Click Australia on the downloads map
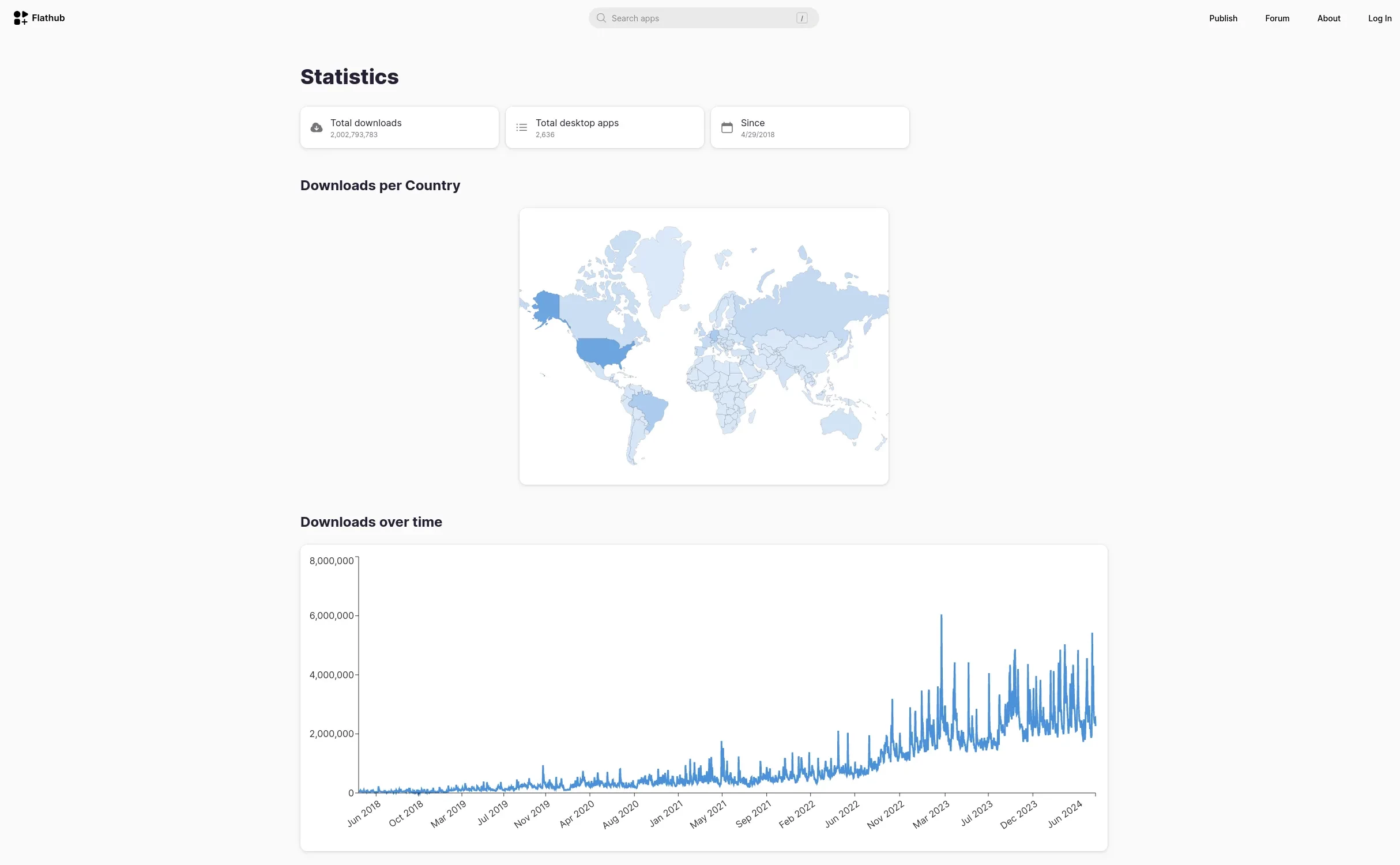Image resolution: width=1400 pixels, height=865 pixels. tap(841, 425)
